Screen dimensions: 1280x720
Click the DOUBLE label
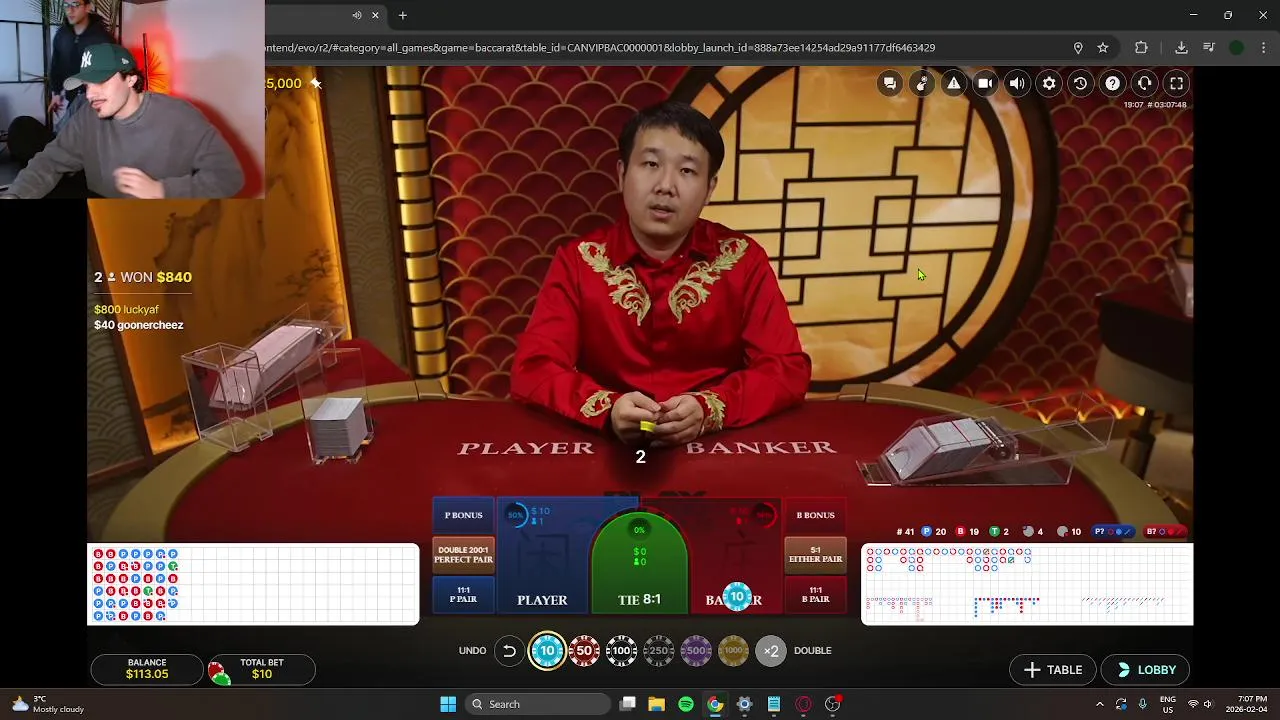click(812, 651)
